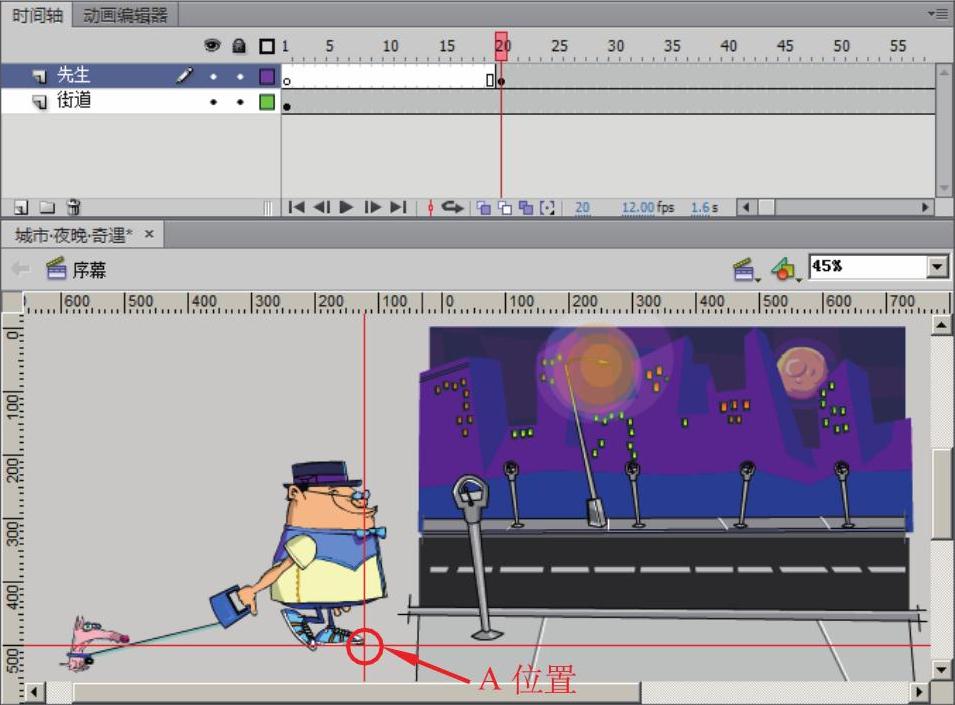The image size is (955, 705).
Task: Open the timeline panel options menu
Action: click(x=938, y=13)
